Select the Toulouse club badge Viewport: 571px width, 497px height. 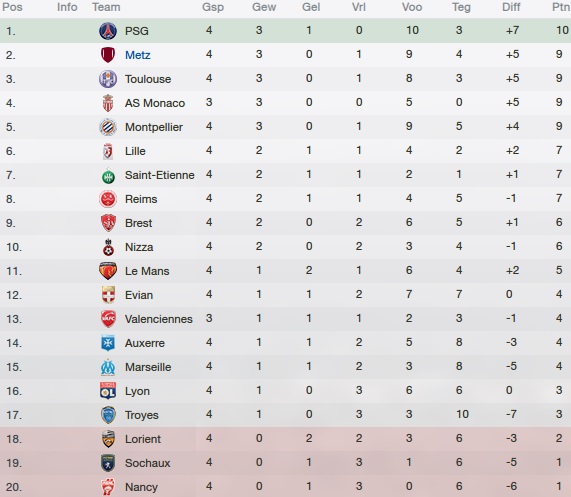108,79
